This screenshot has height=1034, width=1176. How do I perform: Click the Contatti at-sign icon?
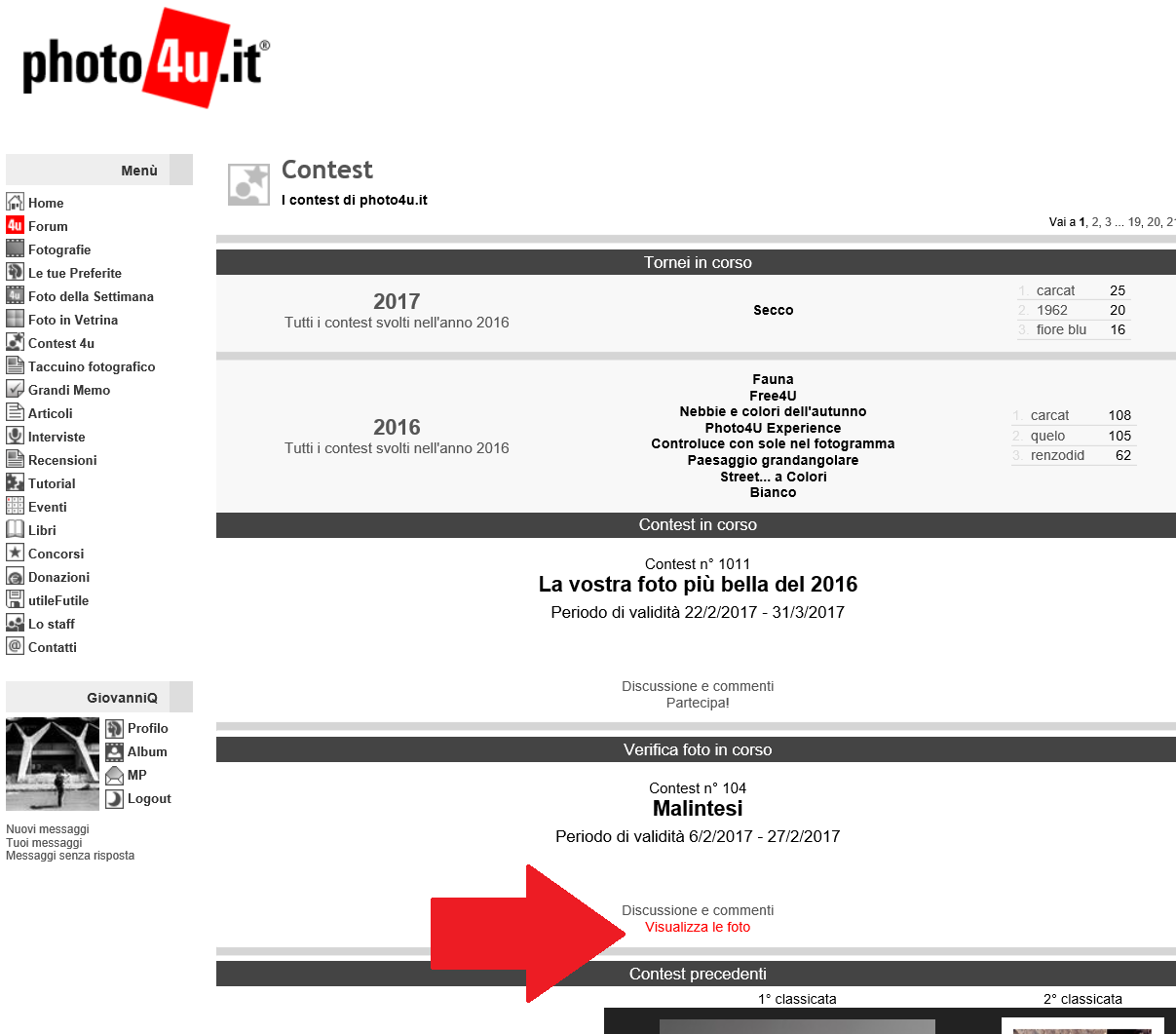15,646
